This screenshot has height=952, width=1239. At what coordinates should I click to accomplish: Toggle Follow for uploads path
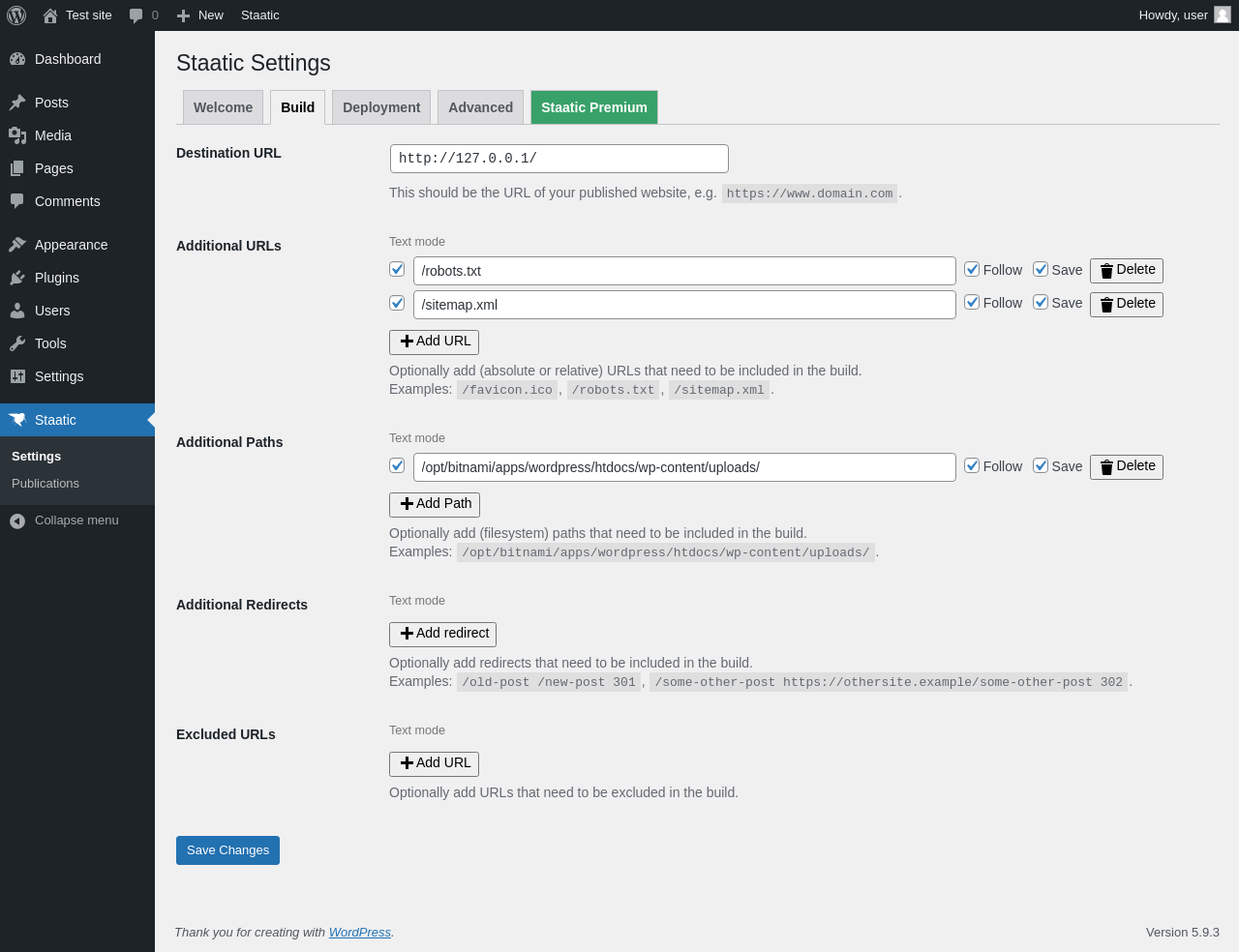point(972,465)
